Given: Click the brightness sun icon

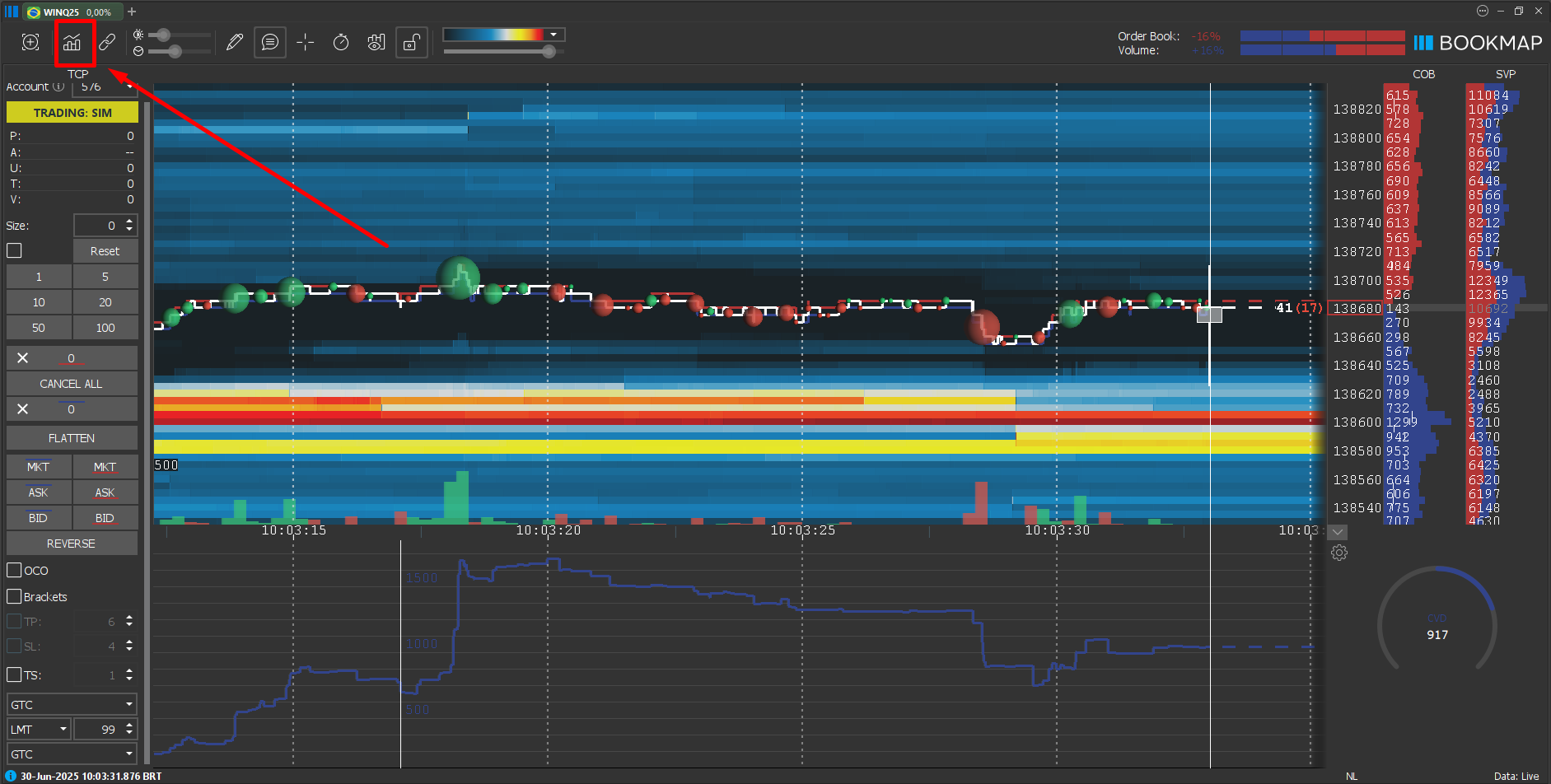Looking at the screenshot, I should (138, 35).
